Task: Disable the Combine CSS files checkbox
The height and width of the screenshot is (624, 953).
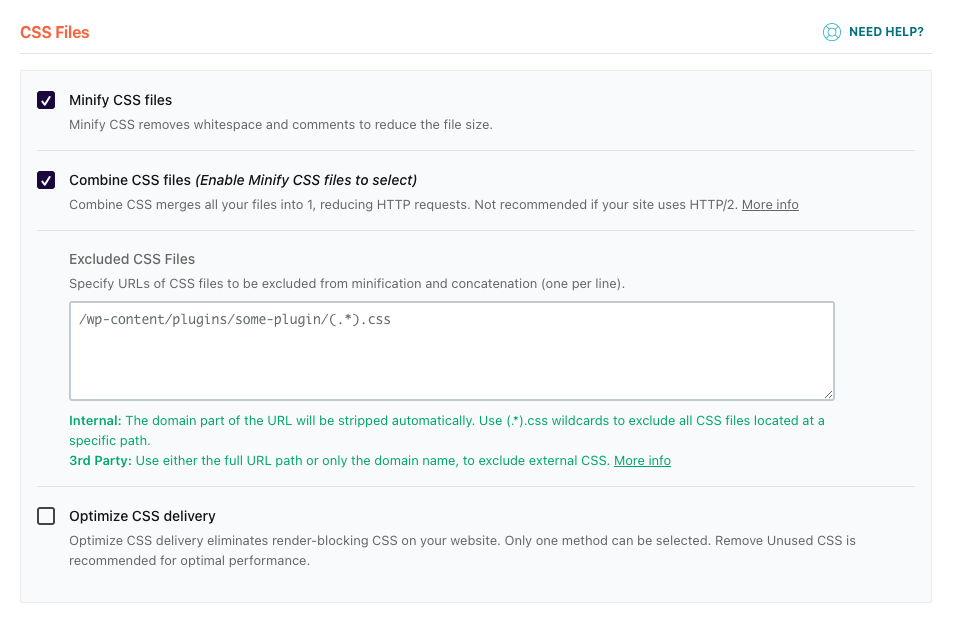Action: tap(46, 180)
